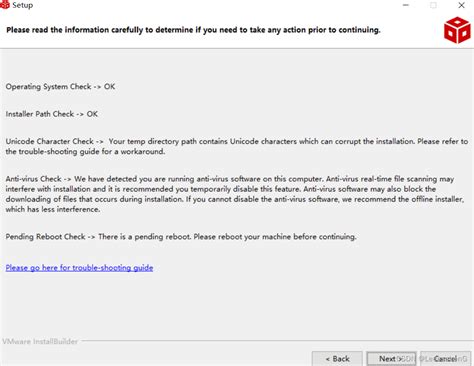Click the Setup title text
Viewport: 474px width, 366px height.
click(23, 5)
